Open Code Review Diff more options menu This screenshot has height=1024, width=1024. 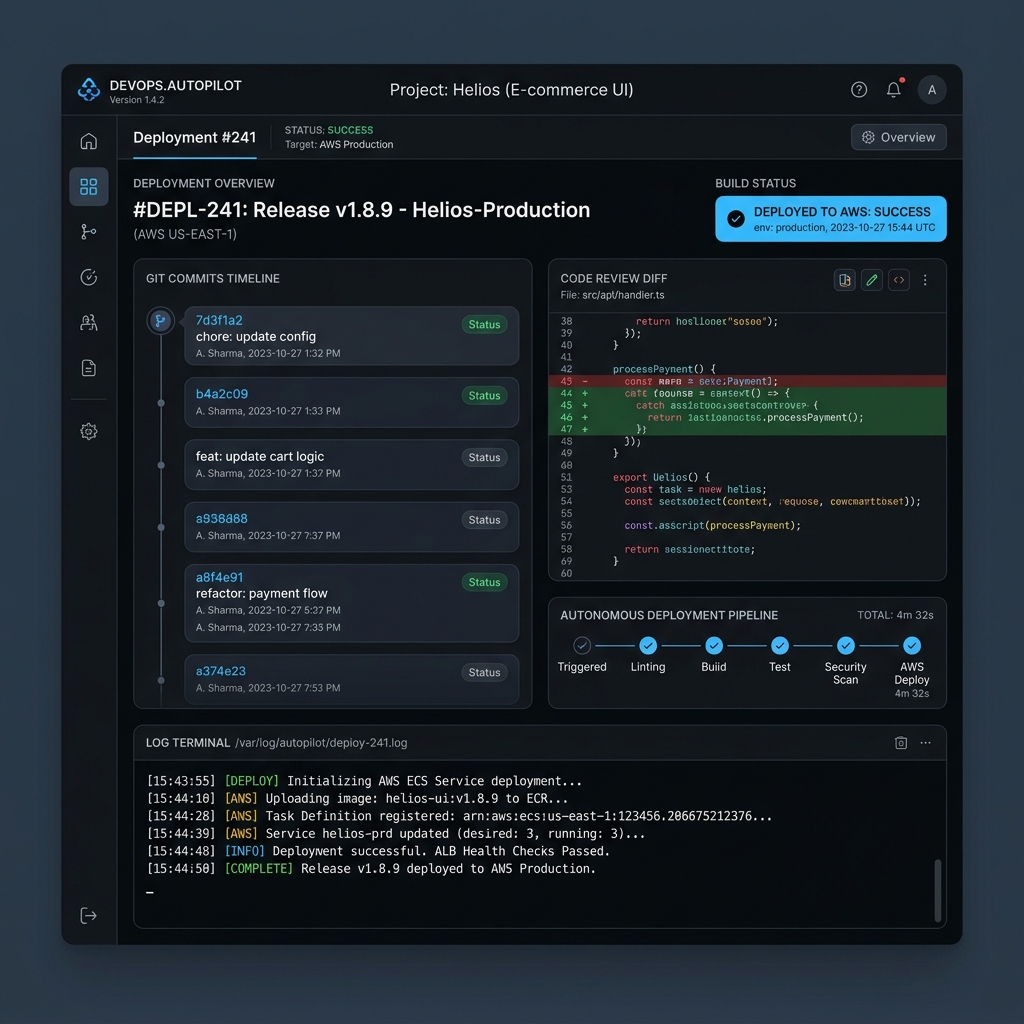click(925, 280)
